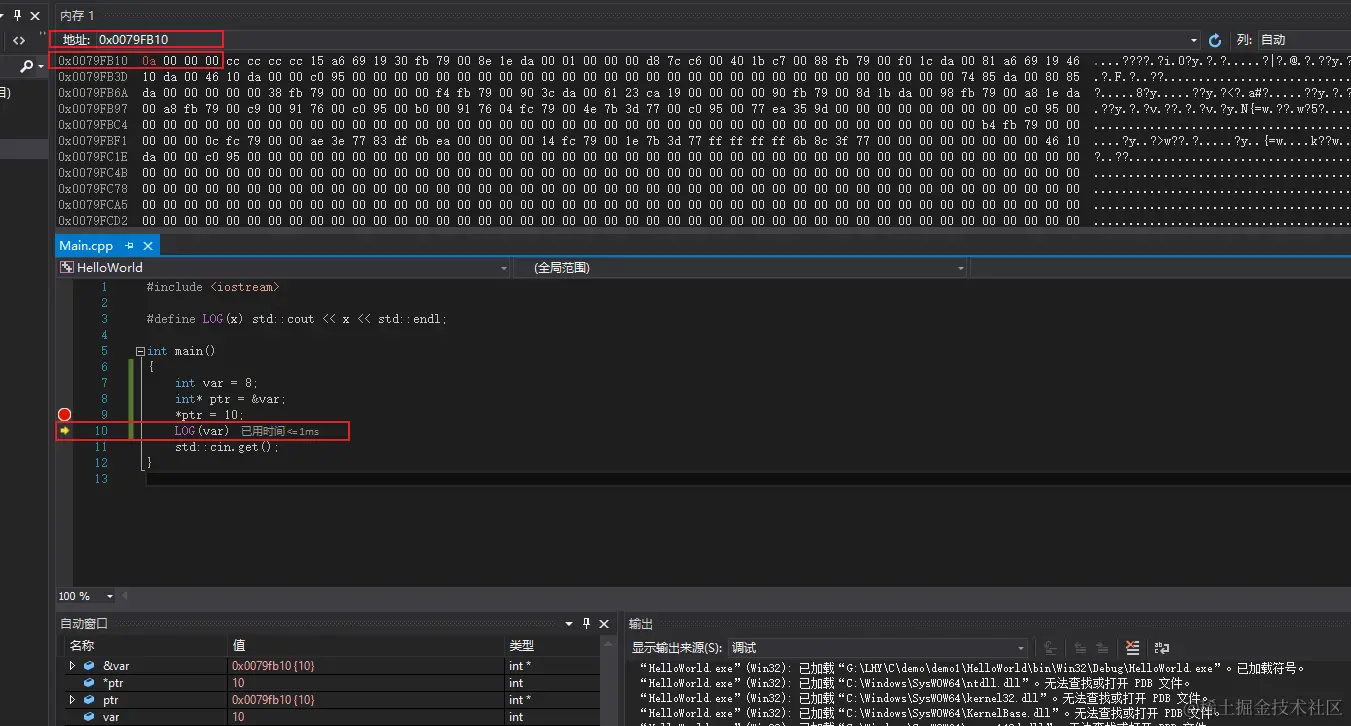This screenshot has width=1351, height=726.
Task: Click the type int of the *ptr row
Action: 516,683
